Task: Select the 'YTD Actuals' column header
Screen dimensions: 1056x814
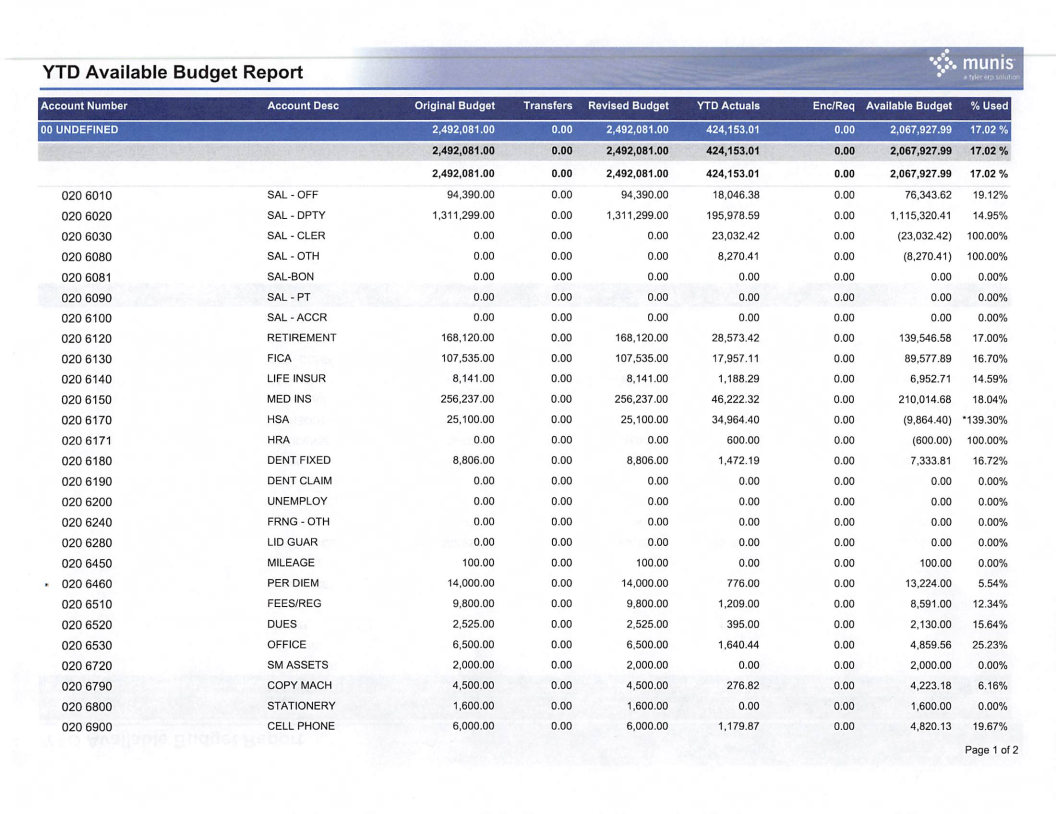Action: [x=728, y=106]
